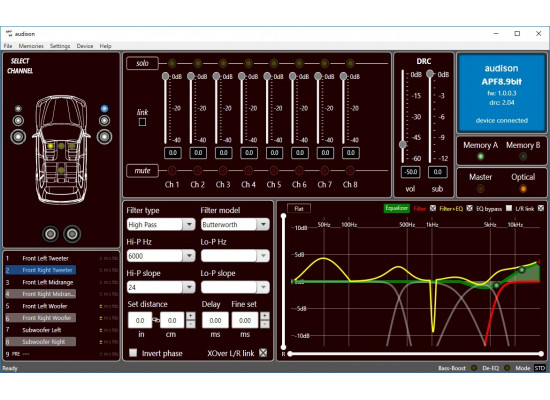Viewport: 550px width, 400px height.
Task: Select the Memory A indicator light
Action: click(481, 156)
